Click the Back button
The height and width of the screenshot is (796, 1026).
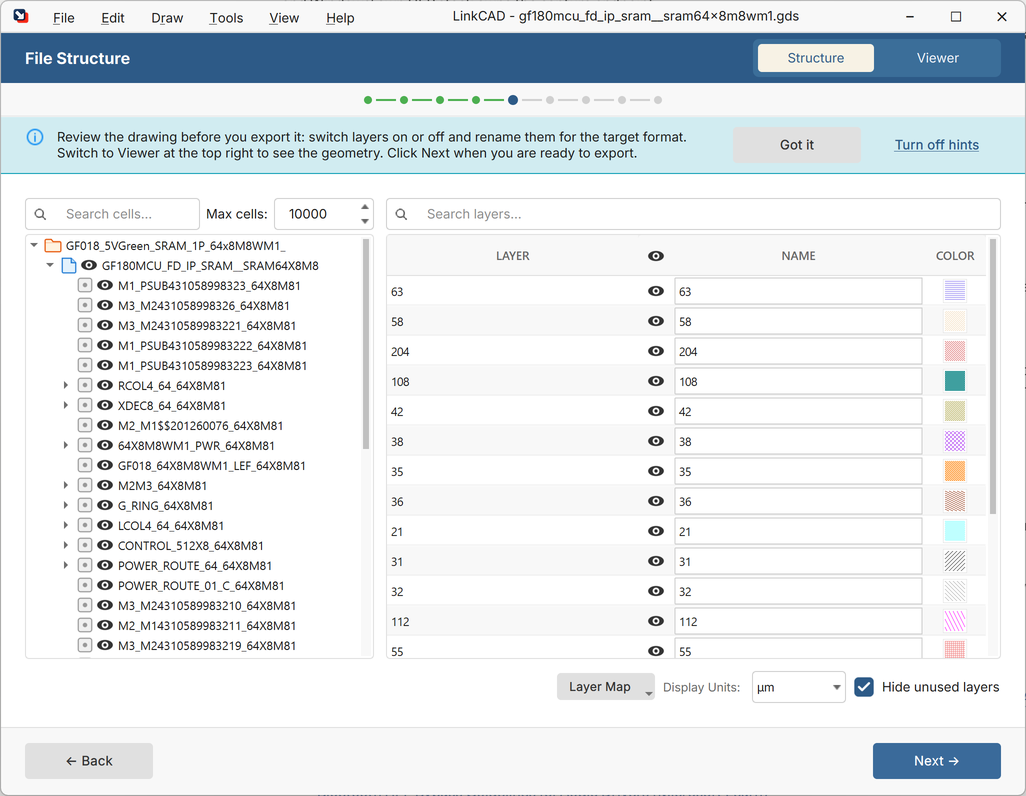click(89, 761)
